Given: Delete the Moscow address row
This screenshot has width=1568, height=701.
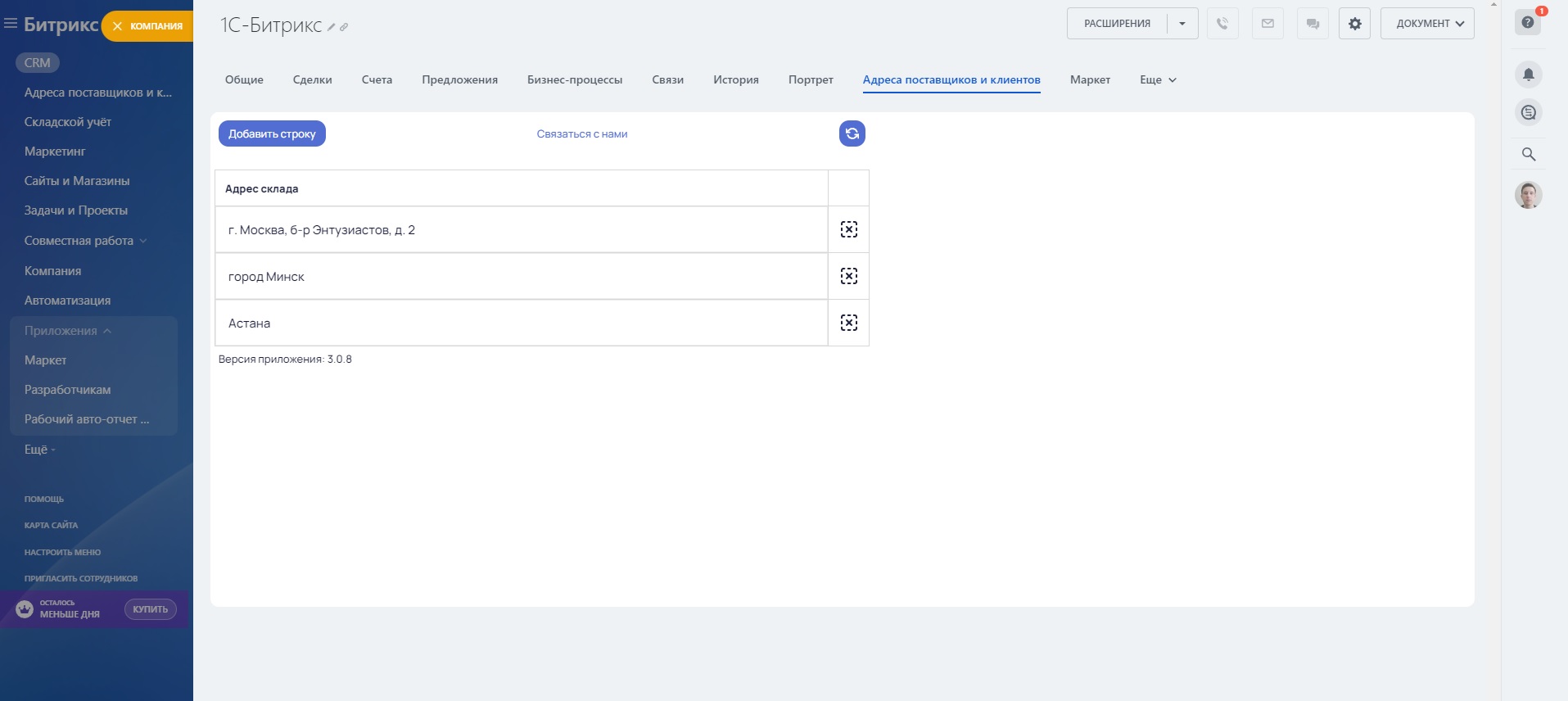Looking at the screenshot, I should [848, 229].
